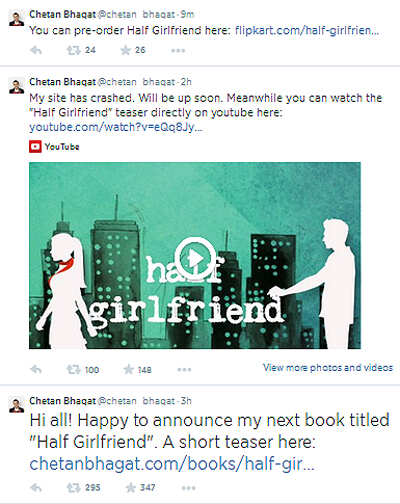
Task: Retweet the tweet with 100 retweets
Action: point(74,369)
